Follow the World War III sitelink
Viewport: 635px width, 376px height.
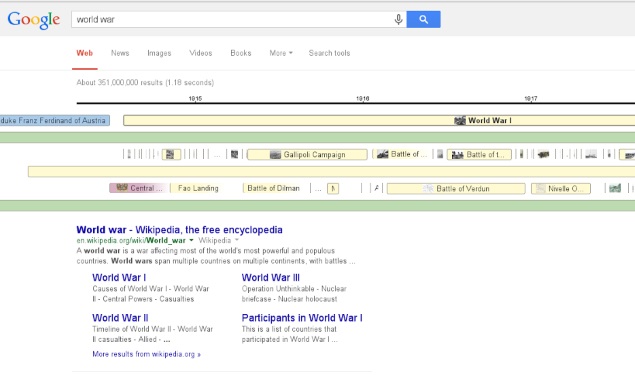click(x=271, y=278)
